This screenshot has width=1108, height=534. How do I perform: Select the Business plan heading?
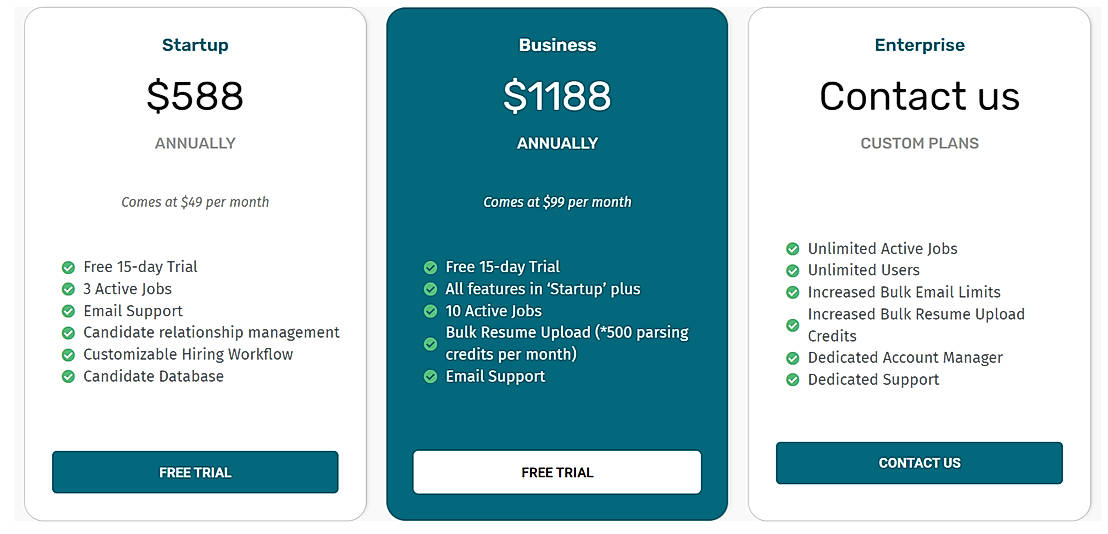(557, 45)
